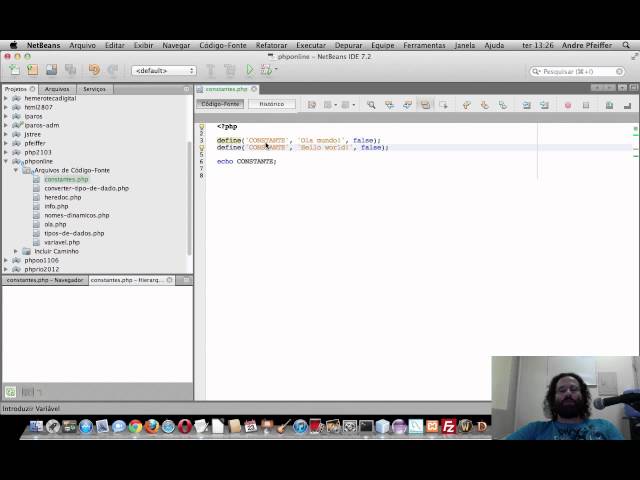Screen dimensions: 640x480
Task: Select the constantes.php editor tab
Action: coord(226,89)
